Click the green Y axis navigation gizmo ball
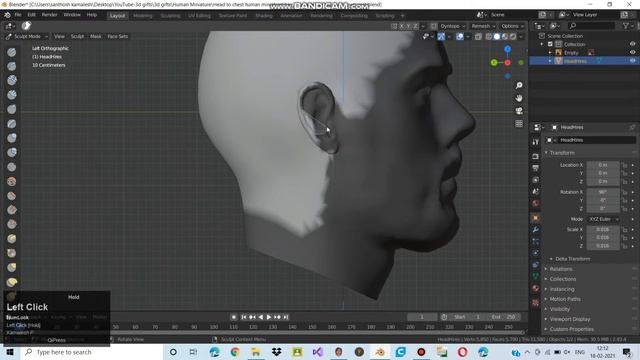640x360 pixels. pos(494,62)
